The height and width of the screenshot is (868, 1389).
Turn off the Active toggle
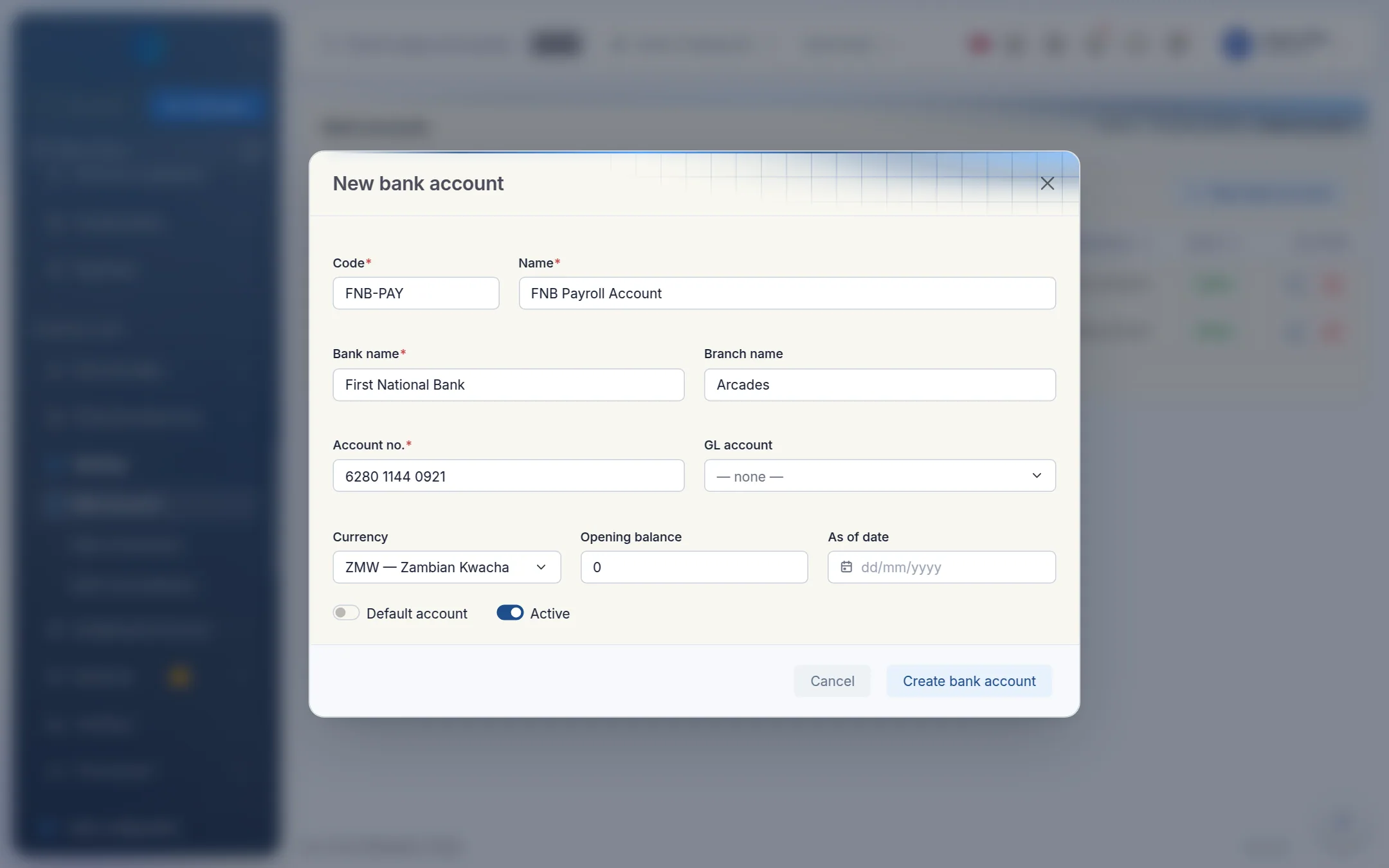coord(510,613)
